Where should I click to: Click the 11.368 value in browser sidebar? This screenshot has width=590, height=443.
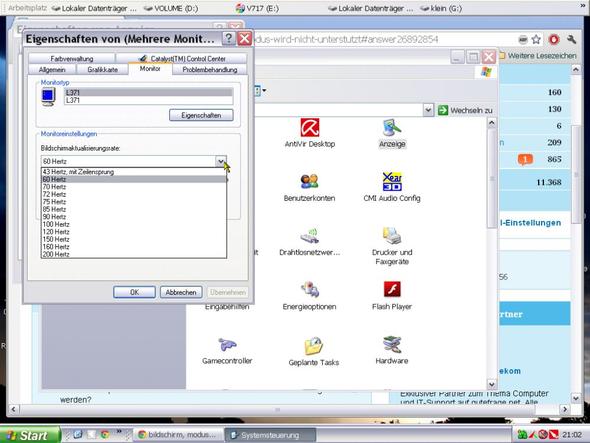point(549,182)
